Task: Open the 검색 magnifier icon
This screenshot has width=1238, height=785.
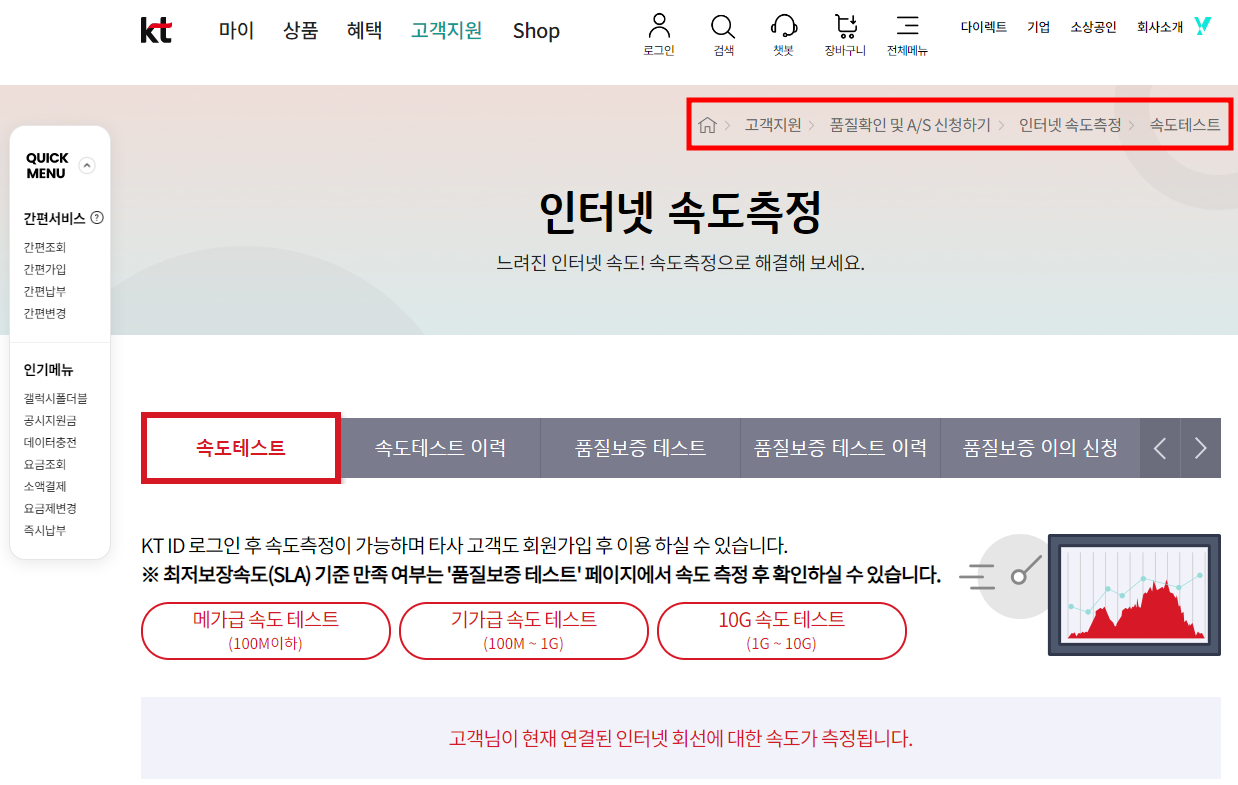Action: tap(723, 26)
